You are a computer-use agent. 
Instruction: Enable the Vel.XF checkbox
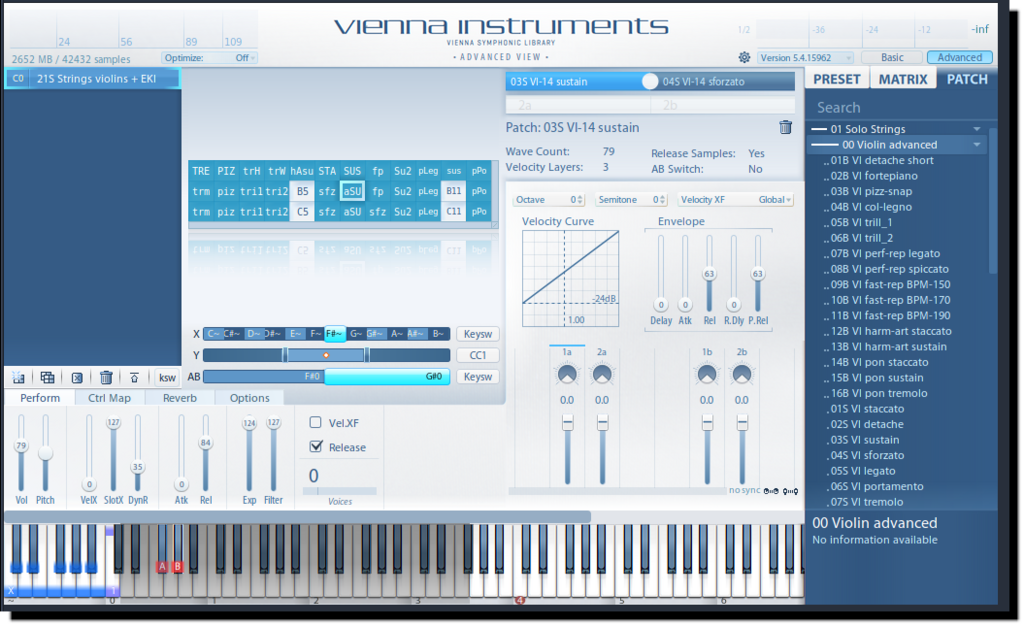pos(315,422)
